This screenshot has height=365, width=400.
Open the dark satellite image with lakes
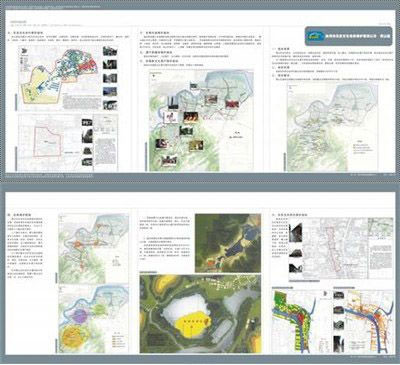(x=228, y=243)
